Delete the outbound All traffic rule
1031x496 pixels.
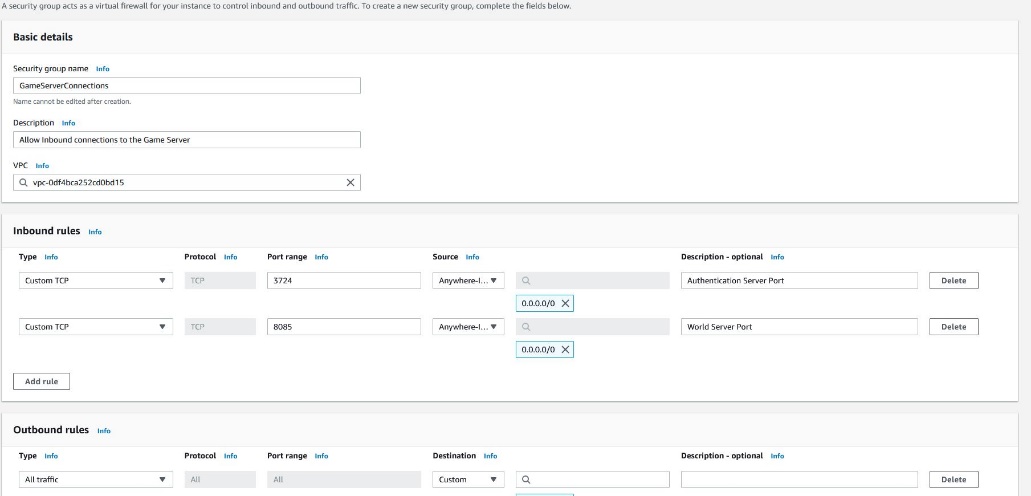tap(953, 480)
